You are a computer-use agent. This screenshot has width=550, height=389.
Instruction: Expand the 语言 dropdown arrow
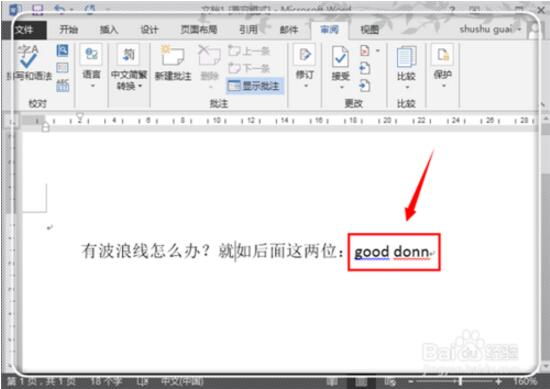point(93,86)
